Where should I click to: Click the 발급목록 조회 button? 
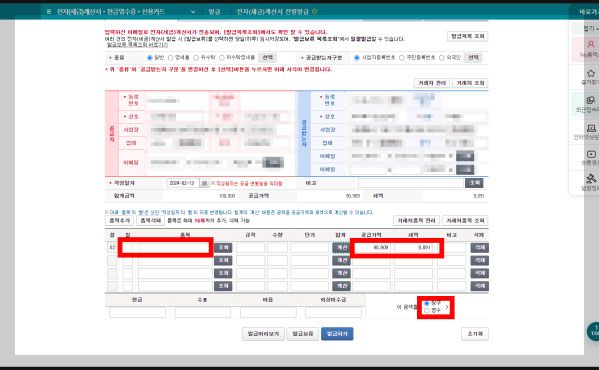468,36
